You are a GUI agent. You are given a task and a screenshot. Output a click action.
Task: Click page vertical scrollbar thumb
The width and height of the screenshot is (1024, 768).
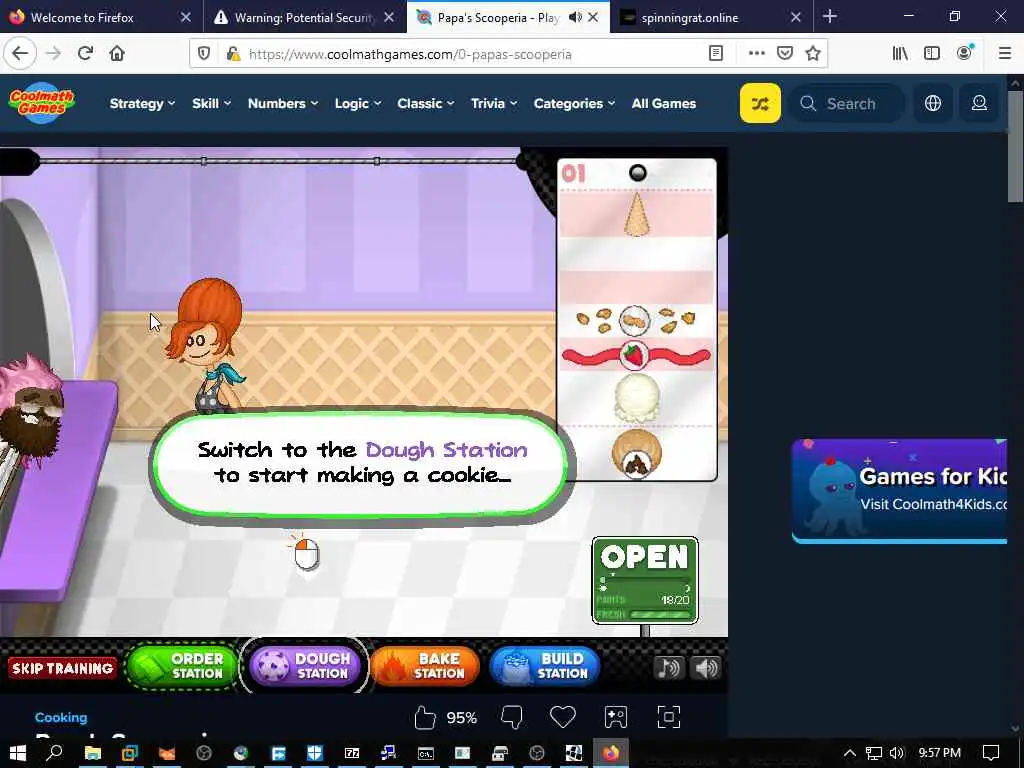tap(1016, 146)
